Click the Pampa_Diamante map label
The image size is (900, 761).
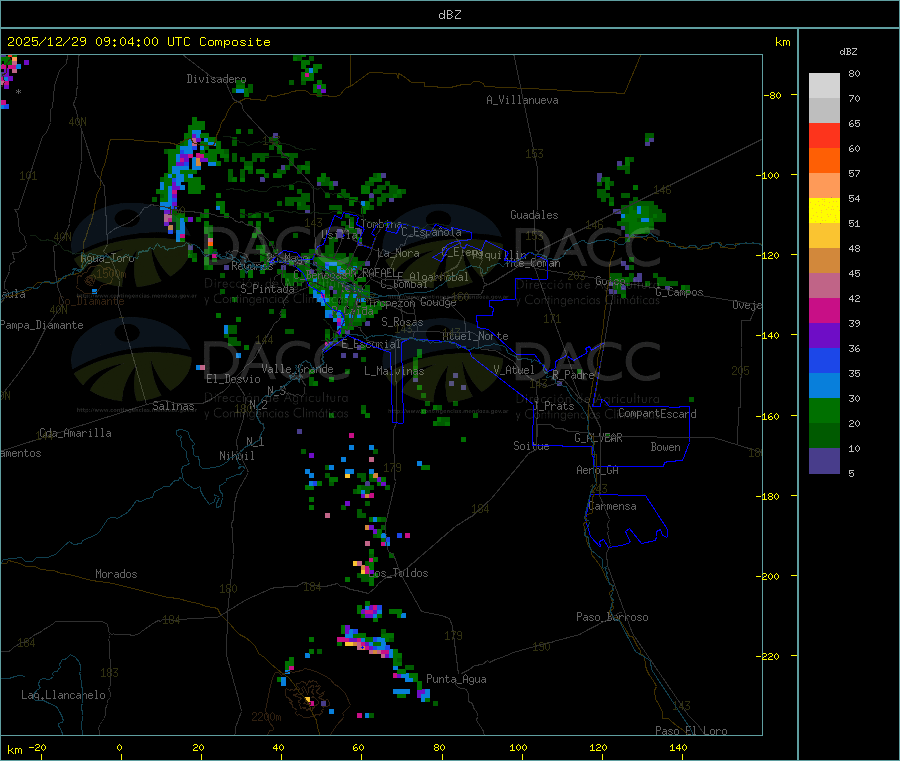coord(42,325)
